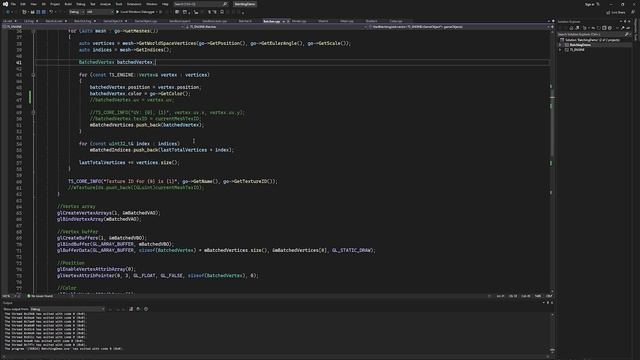
Task: Collapse the comment block at line 49
Action: (33, 112)
